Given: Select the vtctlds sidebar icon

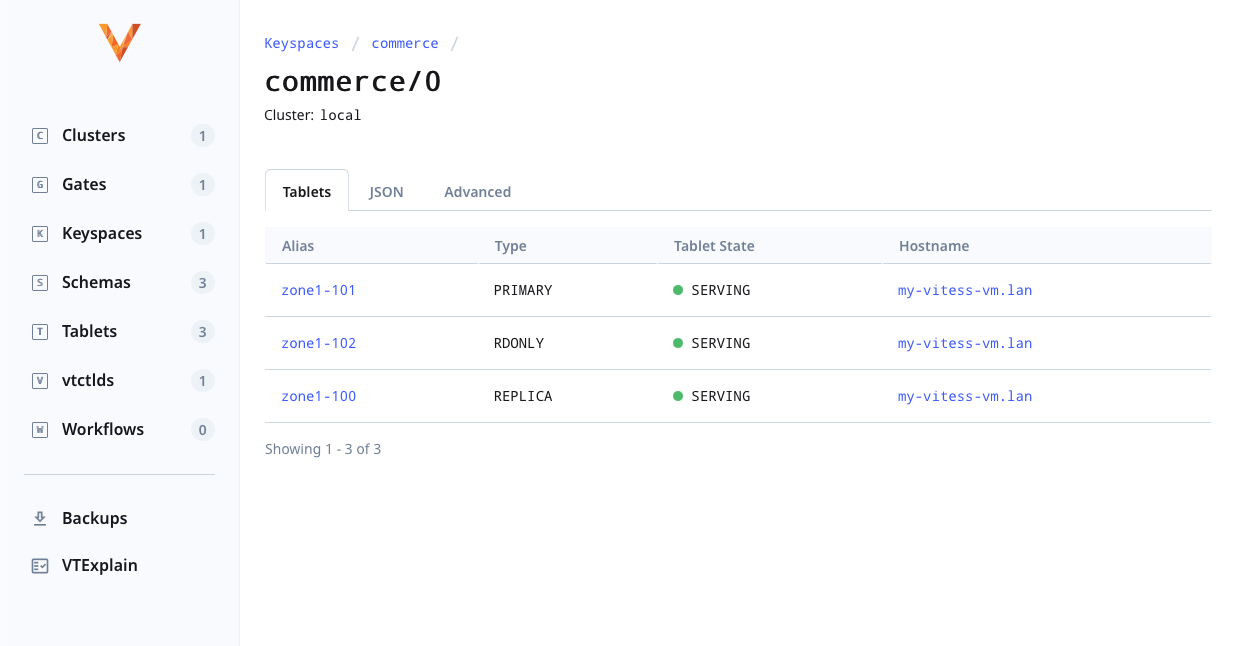Looking at the screenshot, I should click(x=39, y=380).
